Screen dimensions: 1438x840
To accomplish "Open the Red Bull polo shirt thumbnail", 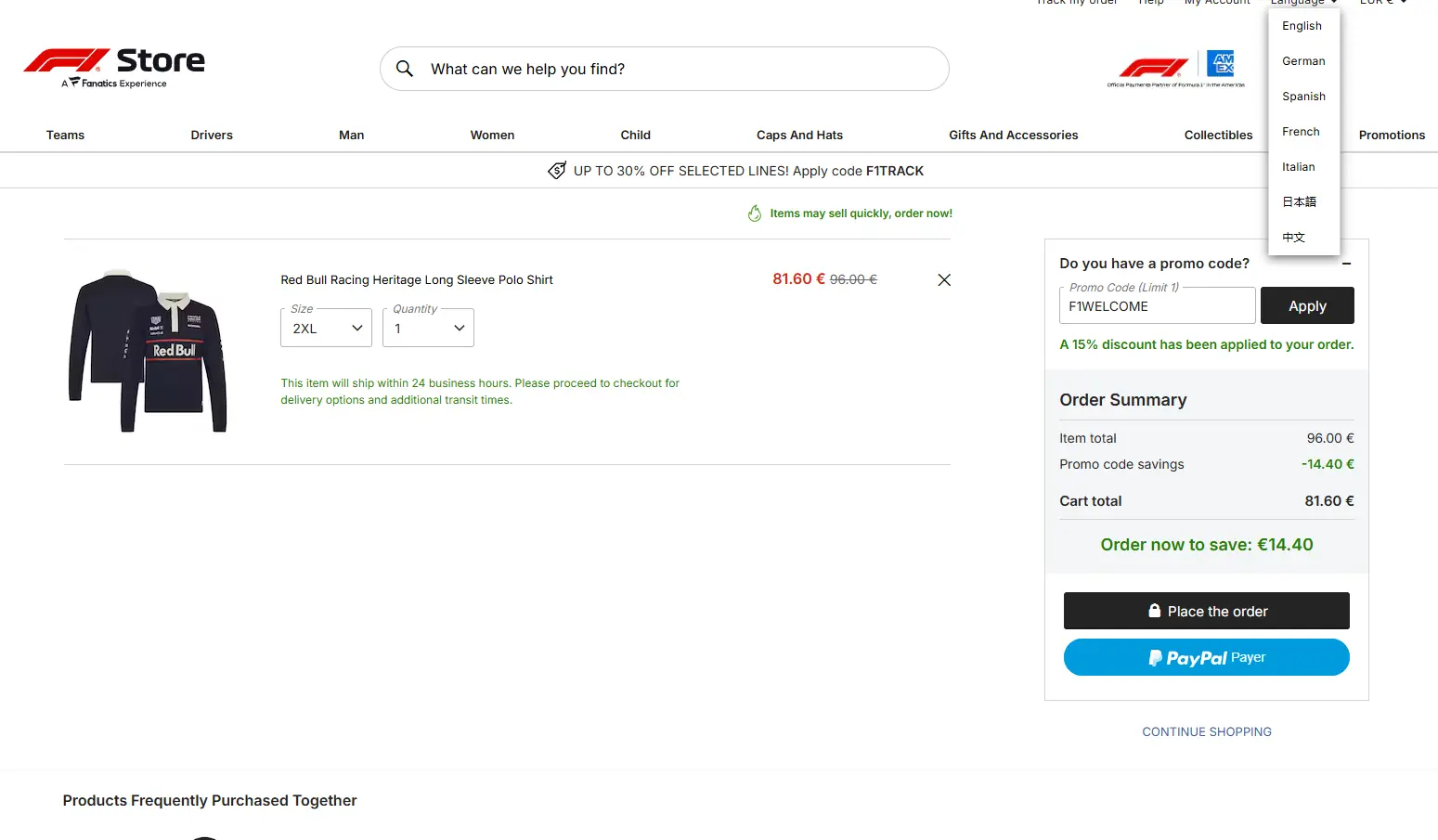I will [x=148, y=351].
